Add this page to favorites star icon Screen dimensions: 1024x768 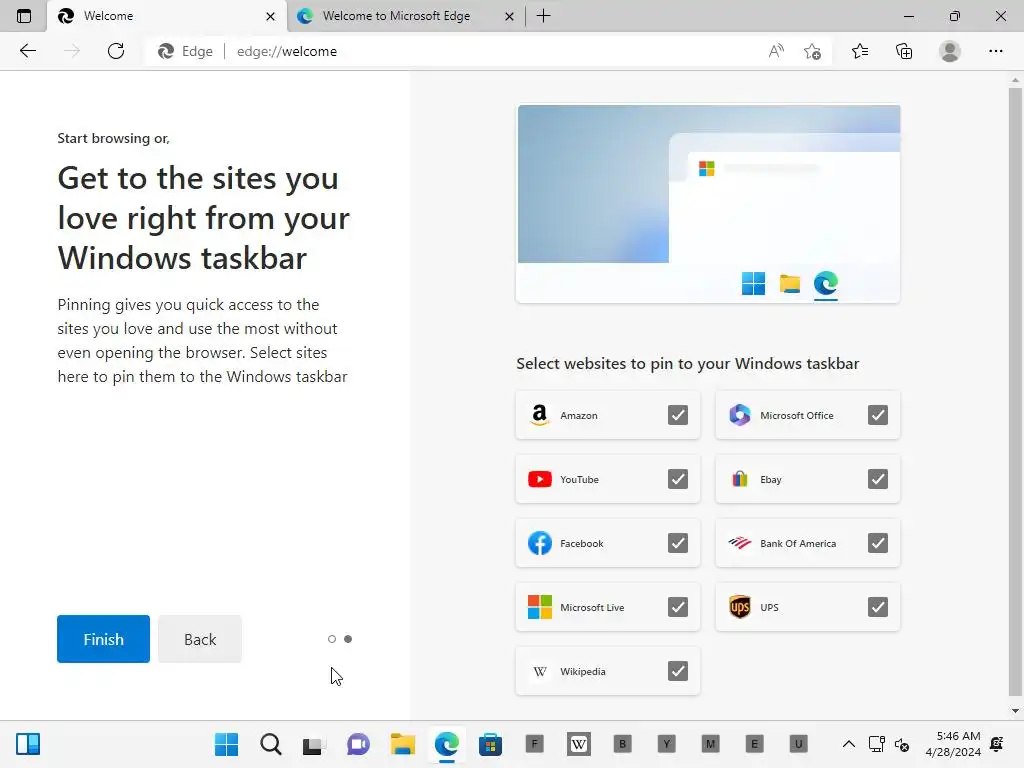tap(812, 51)
